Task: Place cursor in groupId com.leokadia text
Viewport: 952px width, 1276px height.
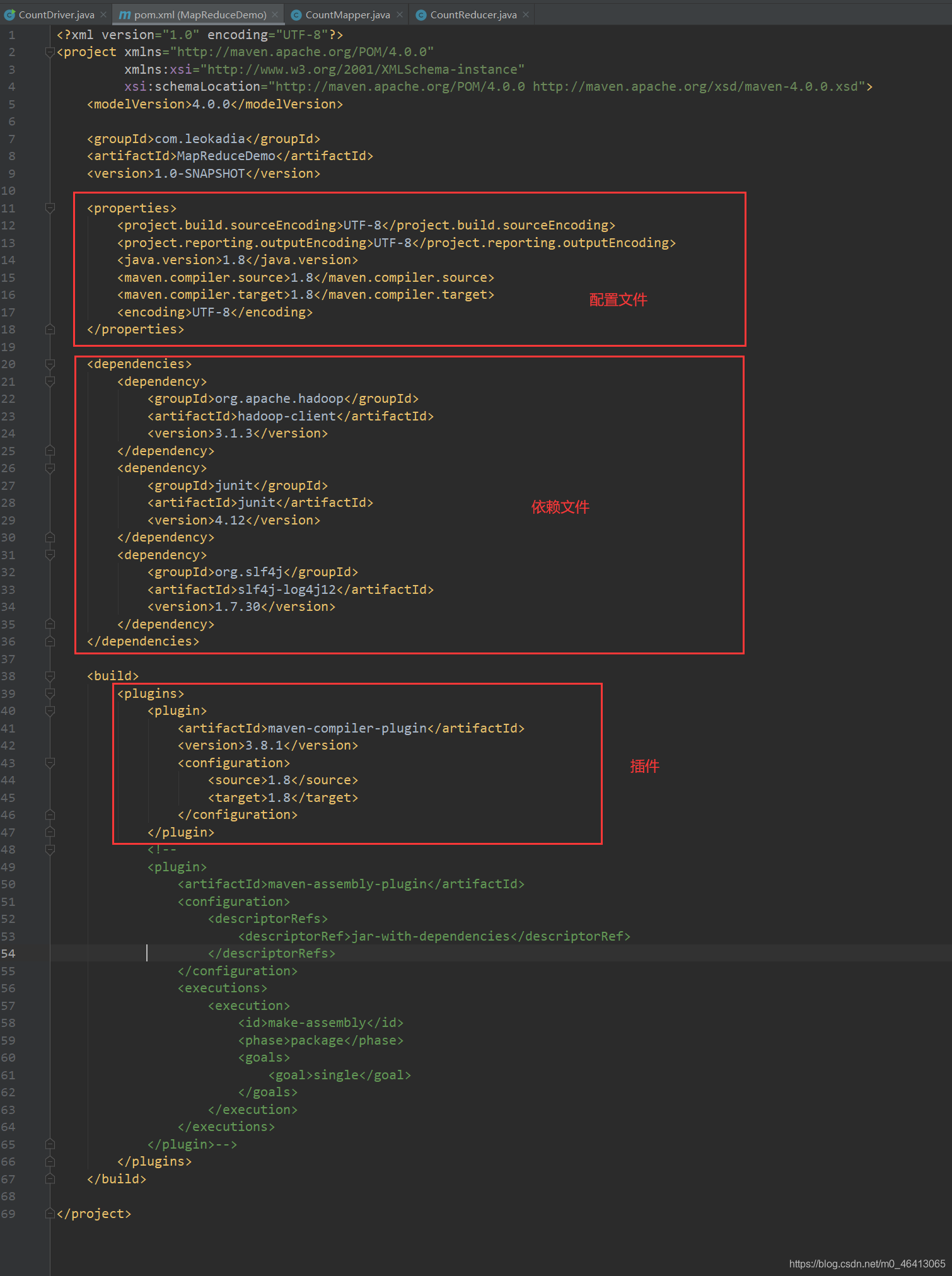Action: tap(200, 139)
